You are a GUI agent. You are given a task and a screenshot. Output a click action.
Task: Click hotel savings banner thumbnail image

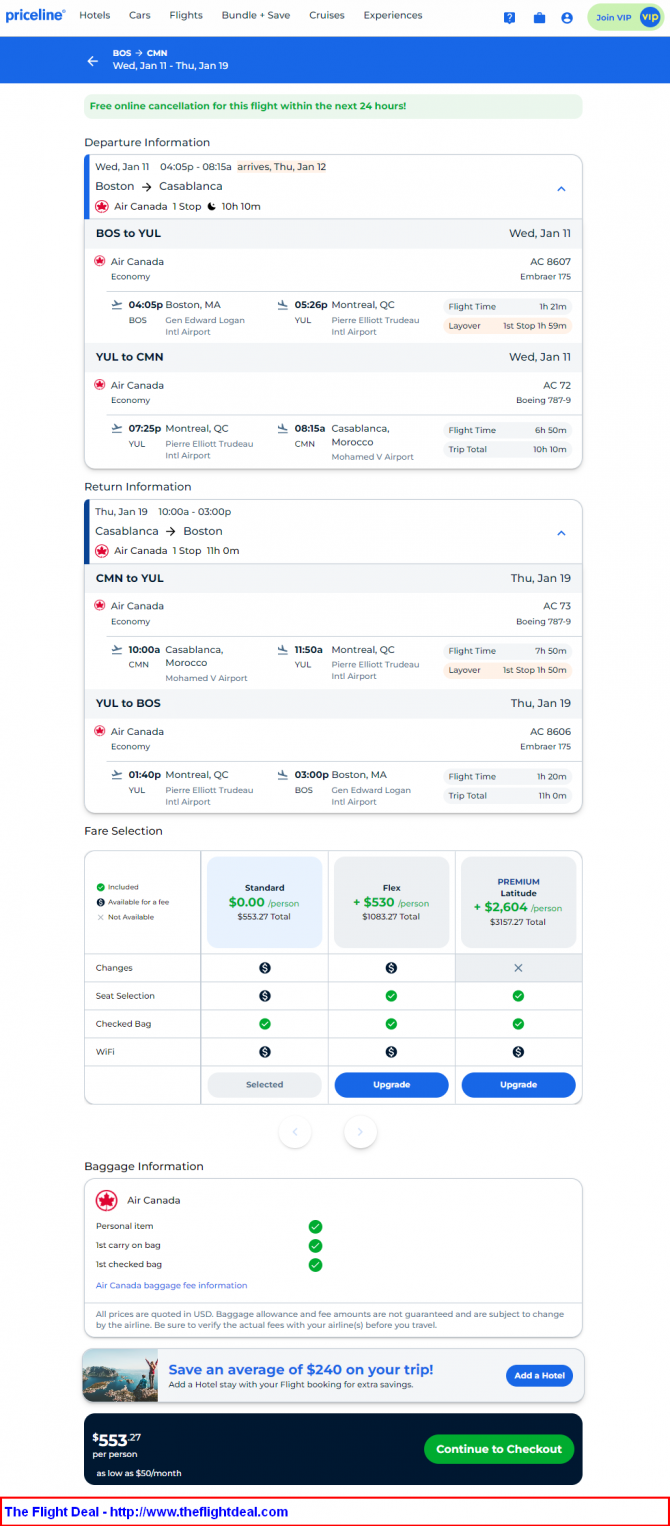[120, 1375]
